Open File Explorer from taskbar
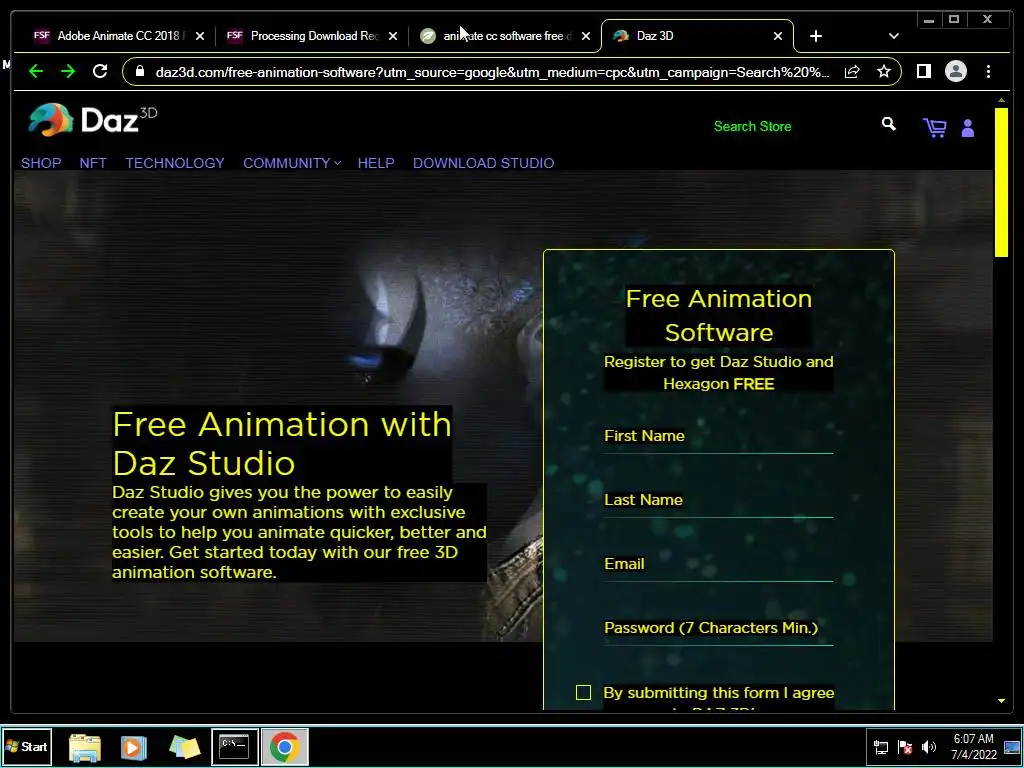Image resolution: width=1024 pixels, height=768 pixels. (85, 747)
